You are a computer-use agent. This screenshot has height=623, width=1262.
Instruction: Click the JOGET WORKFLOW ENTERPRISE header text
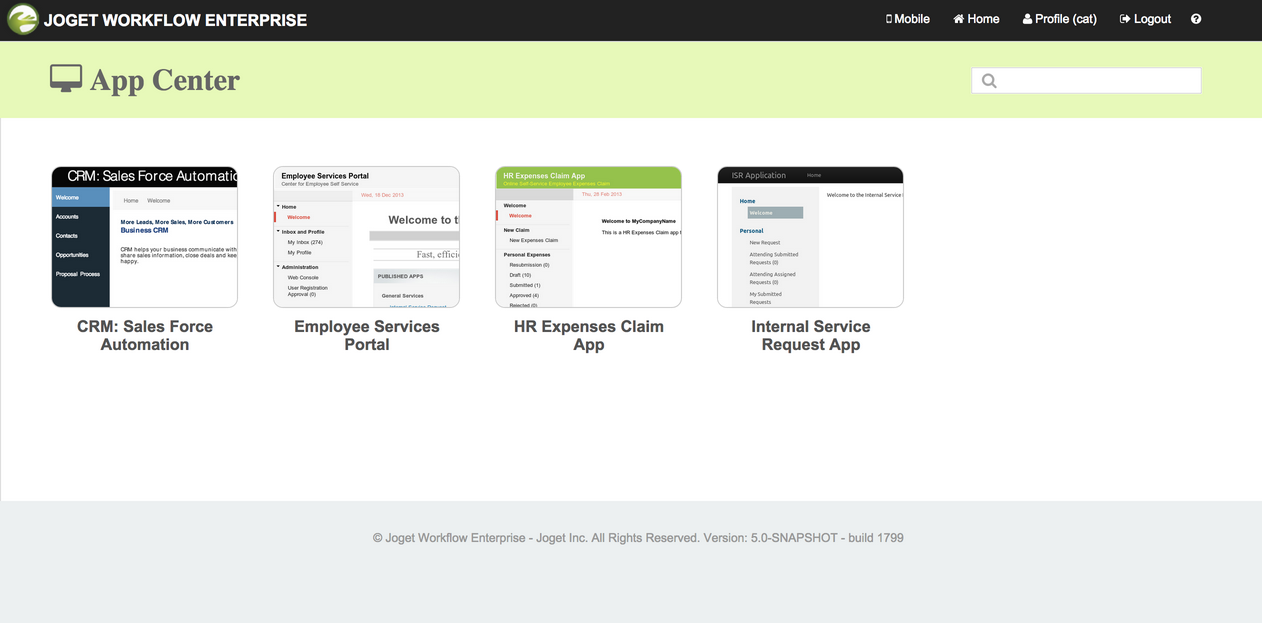click(x=175, y=20)
